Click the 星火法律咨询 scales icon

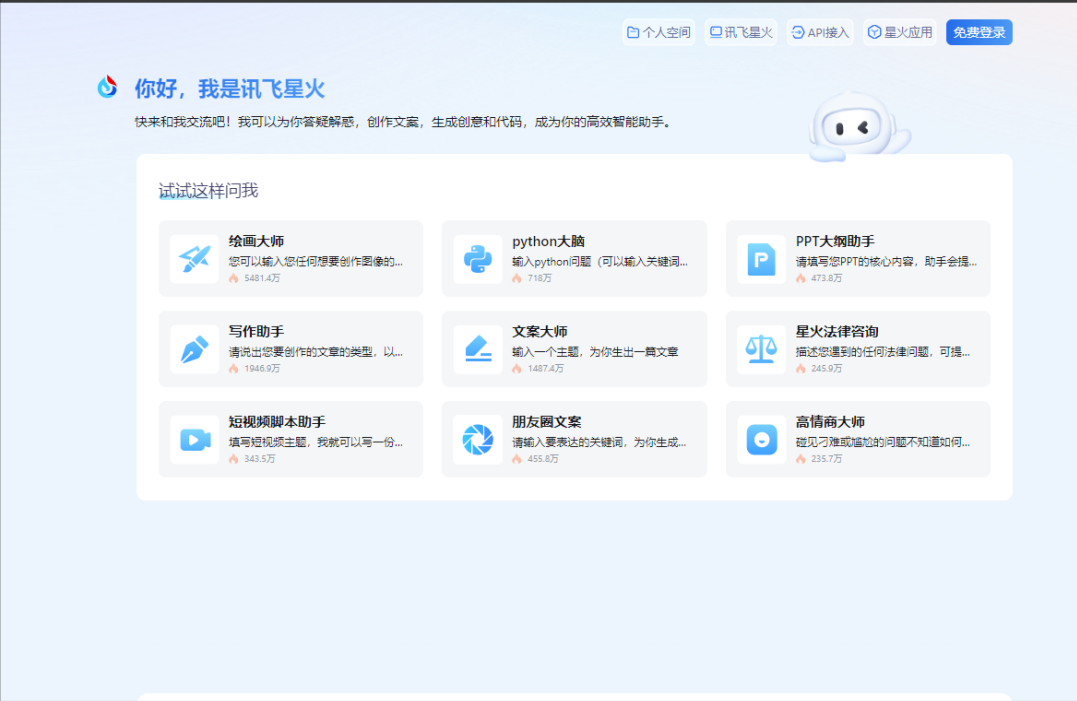[x=761, y=349]
